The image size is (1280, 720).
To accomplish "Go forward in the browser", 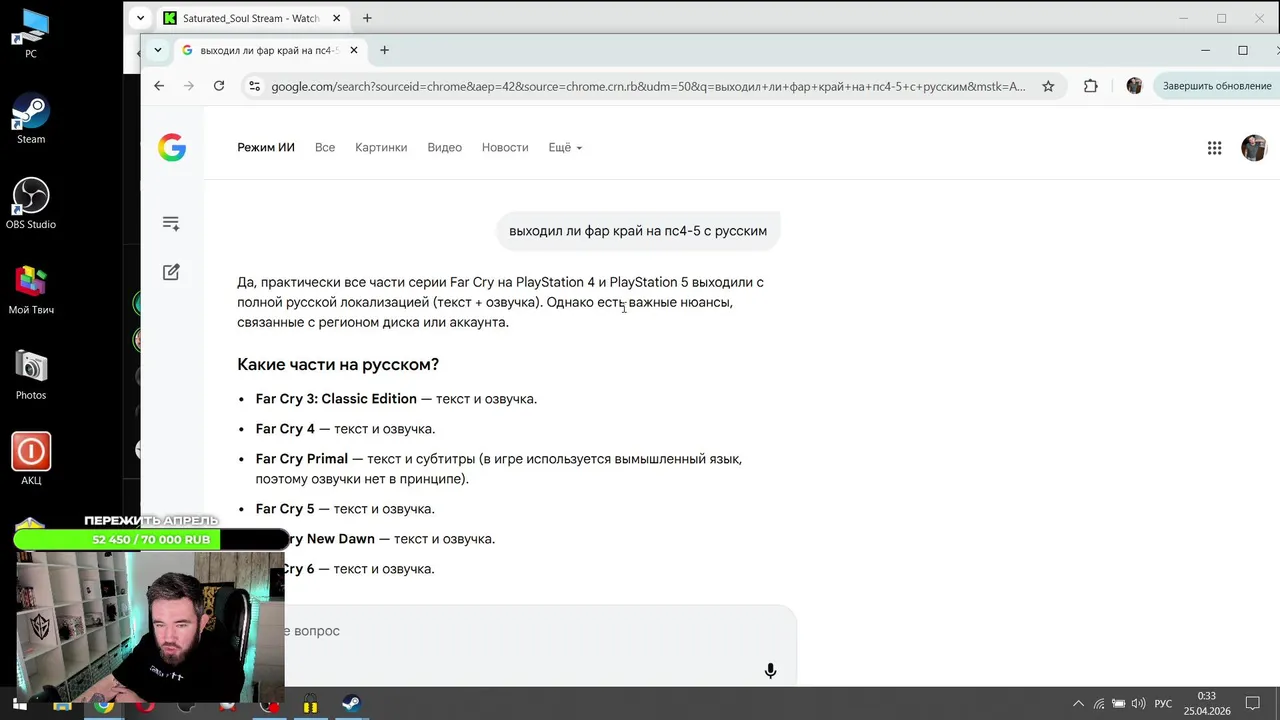I will click(189, 86).
